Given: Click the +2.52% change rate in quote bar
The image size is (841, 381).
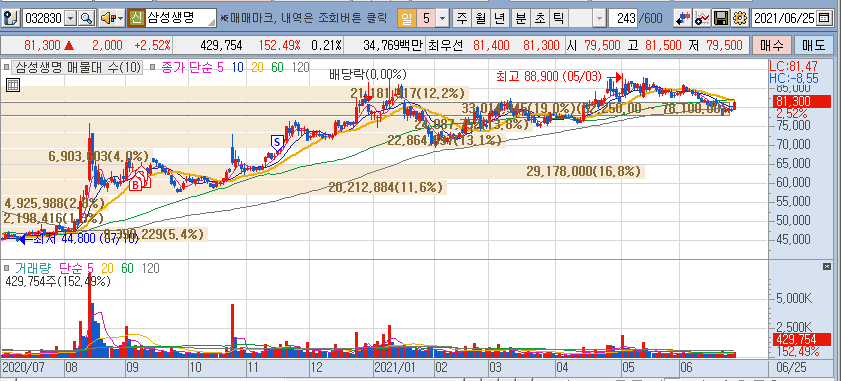Looking at the screenshot, I should 151,45.
